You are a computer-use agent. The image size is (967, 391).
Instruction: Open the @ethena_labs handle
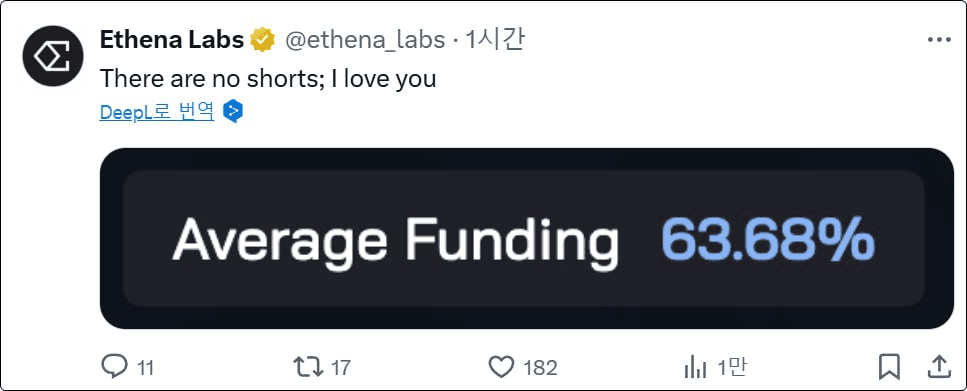pos(364,40)
